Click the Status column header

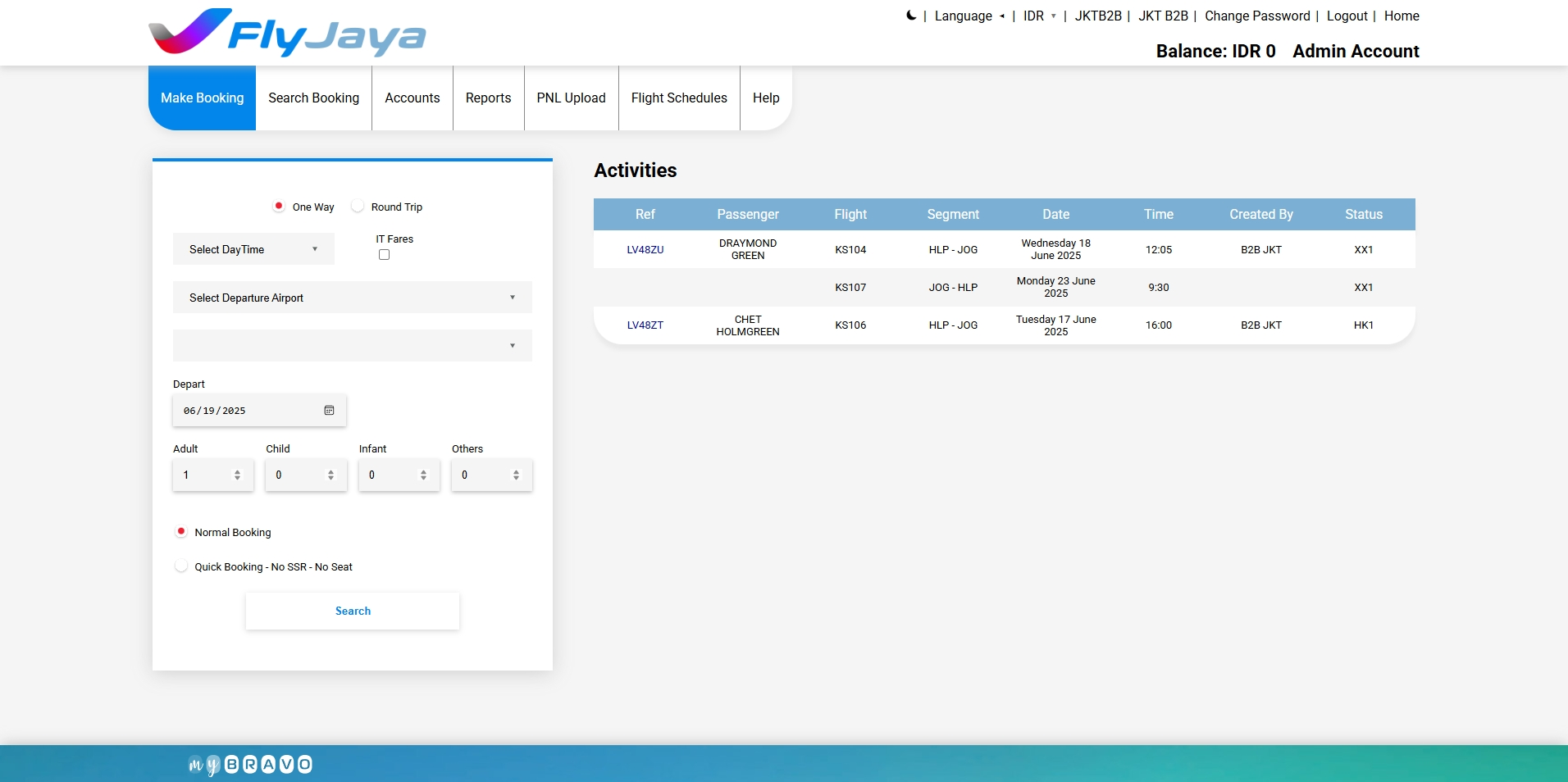click(1364, 214)
